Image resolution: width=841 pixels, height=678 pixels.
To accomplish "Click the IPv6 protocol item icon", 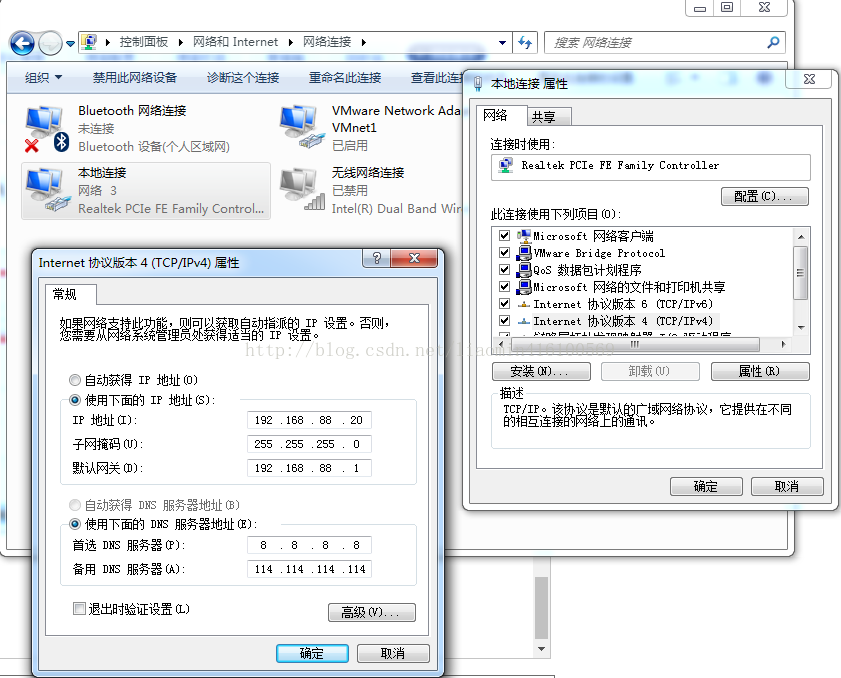I will (x=523, y=305).
